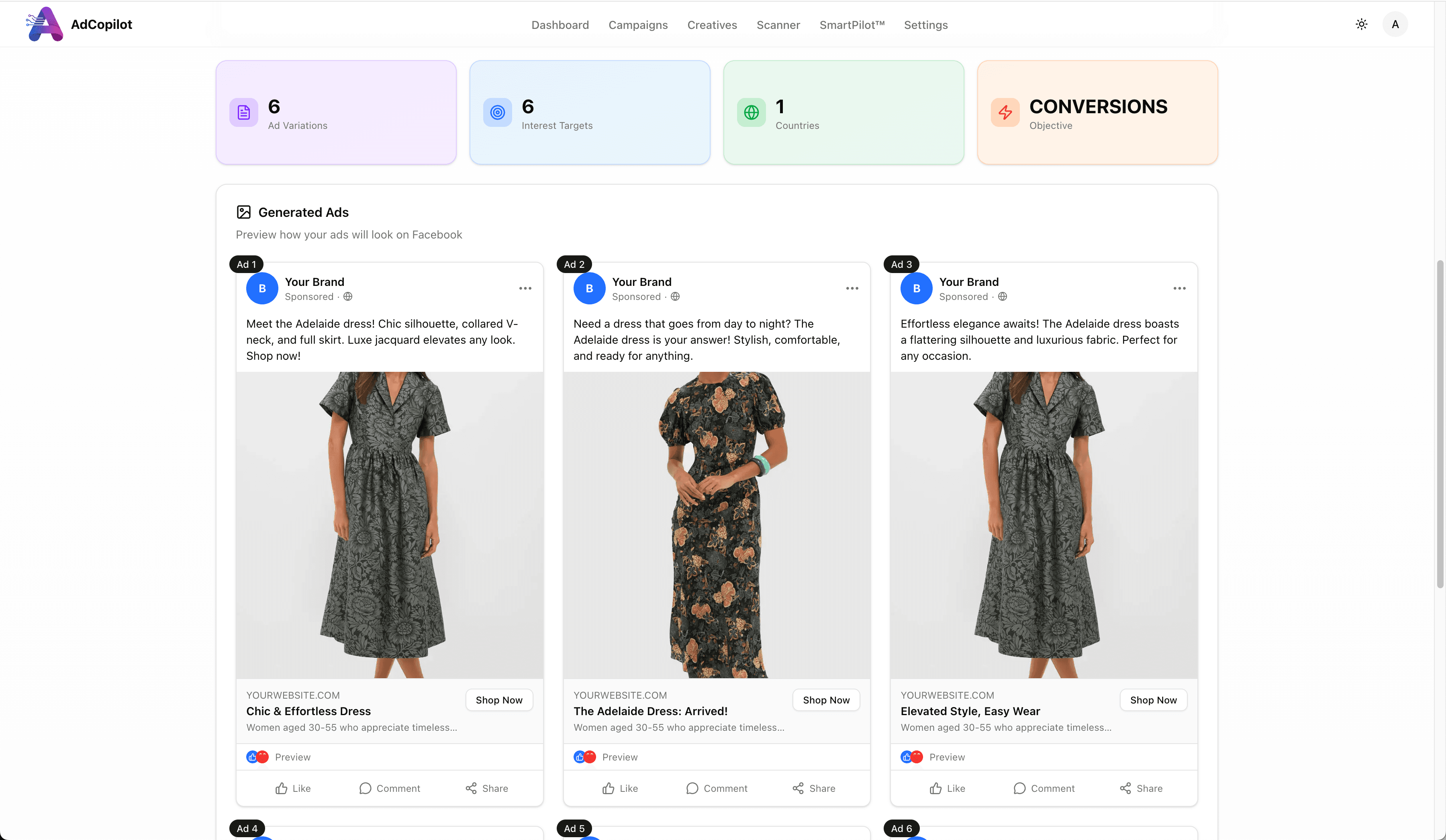The image size is (1446, 840).
Task: Click the Share icon on Ad 3
Action: [x=1125, y=788]
